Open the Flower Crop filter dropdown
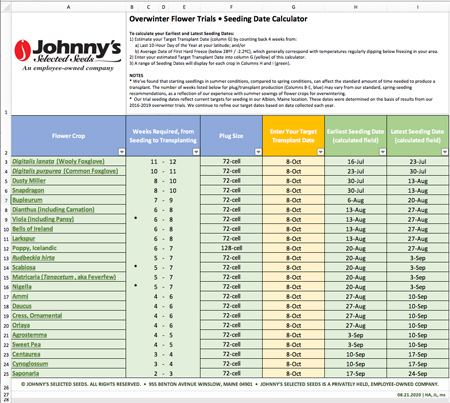Image resolution: width=450 pixels, height=403 pixels. tap(122, 152)
